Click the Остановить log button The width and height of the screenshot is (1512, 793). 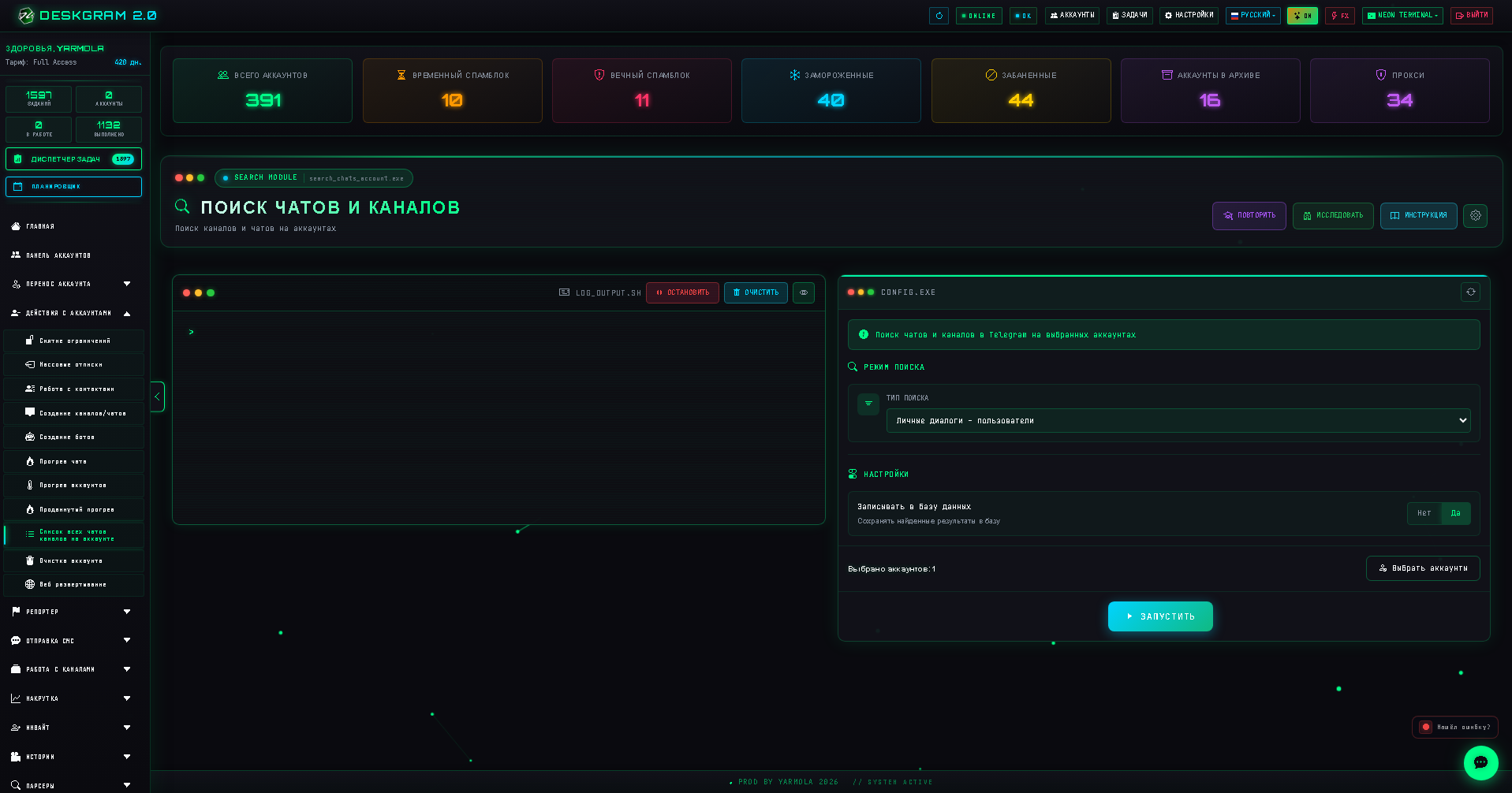[682, 292]
